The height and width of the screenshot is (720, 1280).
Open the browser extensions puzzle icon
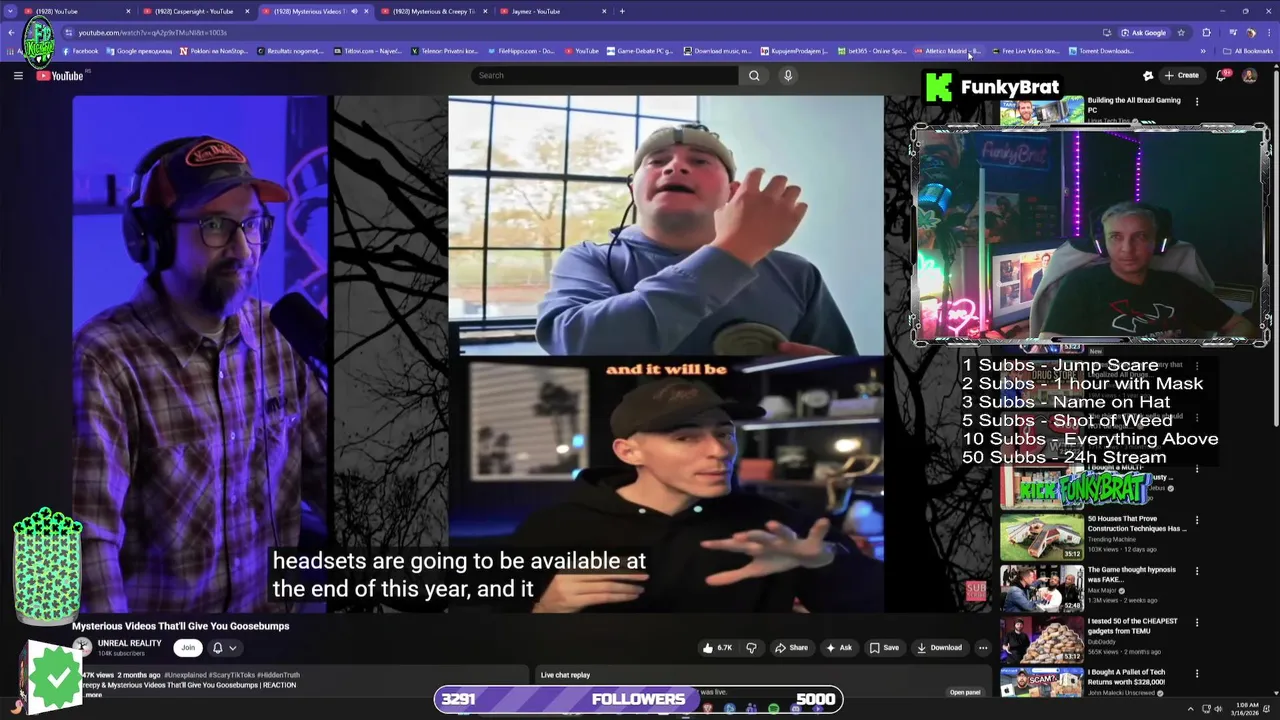coord(1206,32)
